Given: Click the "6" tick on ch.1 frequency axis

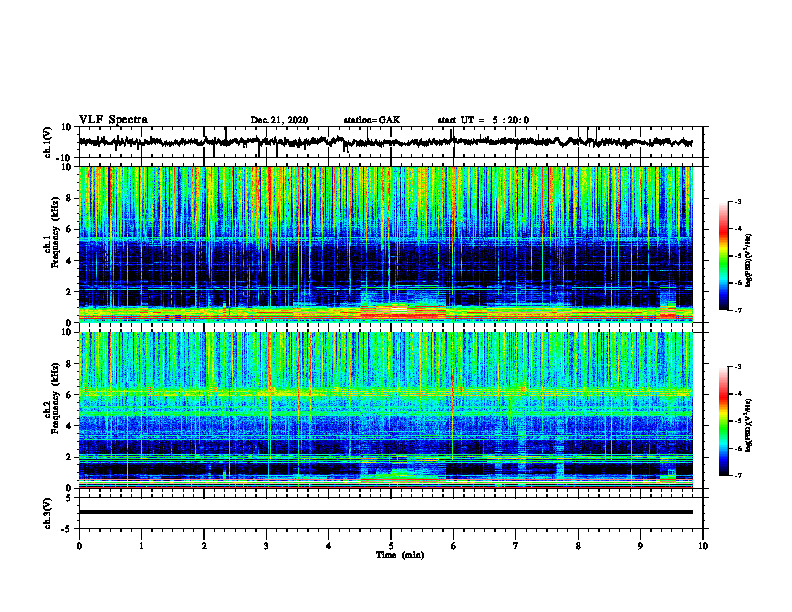Looking at the screenshot, I should pos(69,230).
